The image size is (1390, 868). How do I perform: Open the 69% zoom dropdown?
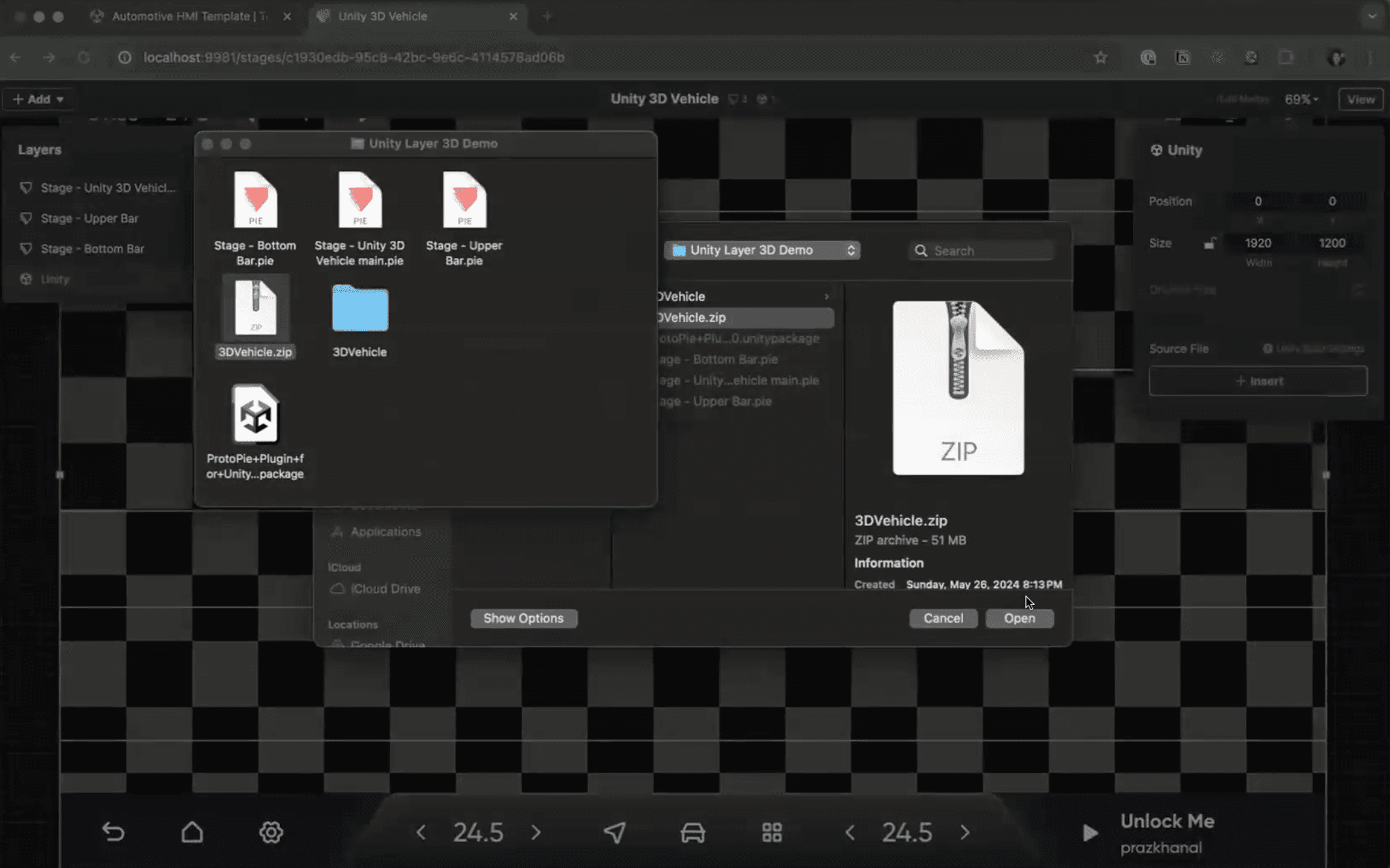[1301, 99]
